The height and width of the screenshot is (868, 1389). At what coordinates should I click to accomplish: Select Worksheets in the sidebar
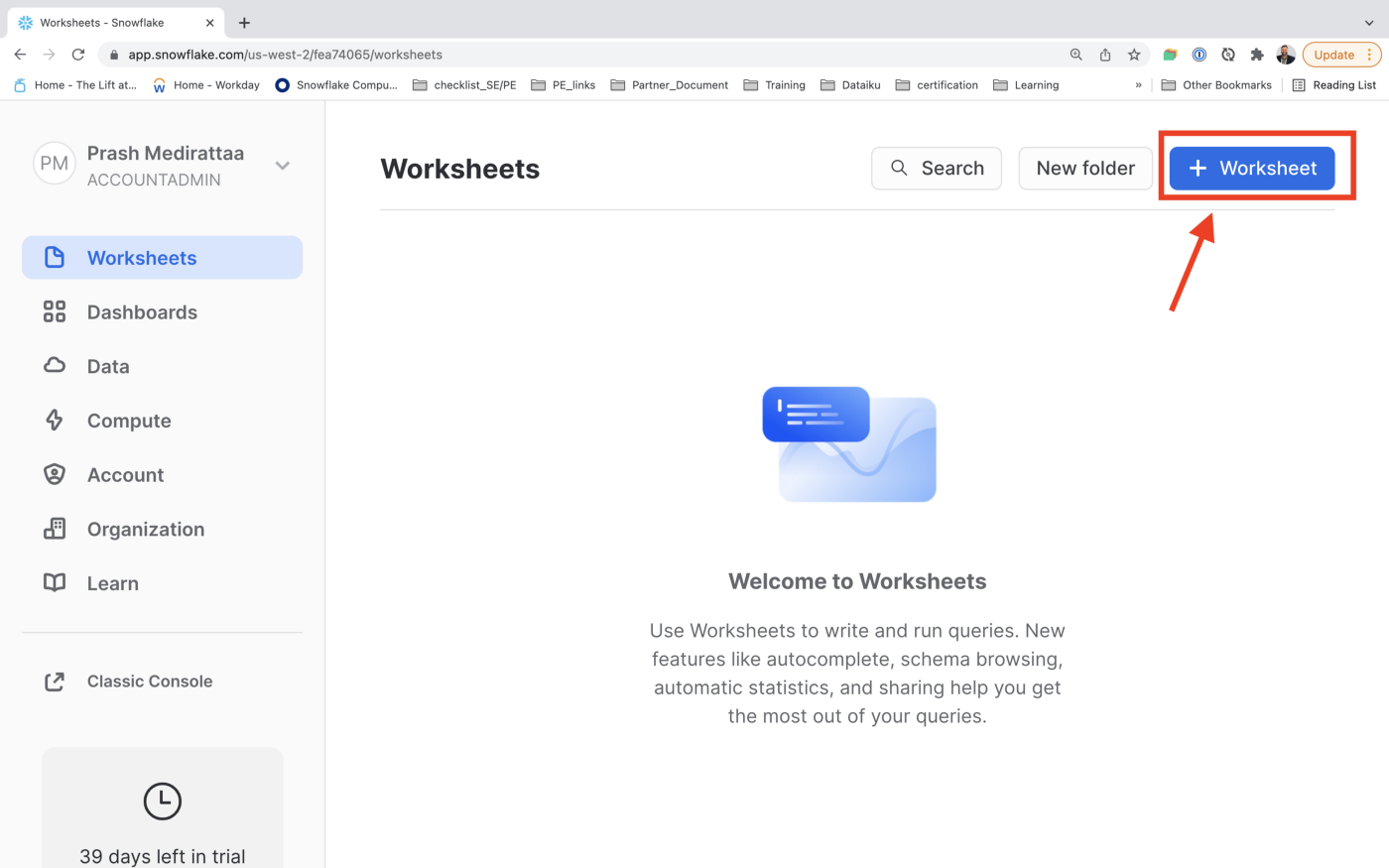[x=163, y=258]
